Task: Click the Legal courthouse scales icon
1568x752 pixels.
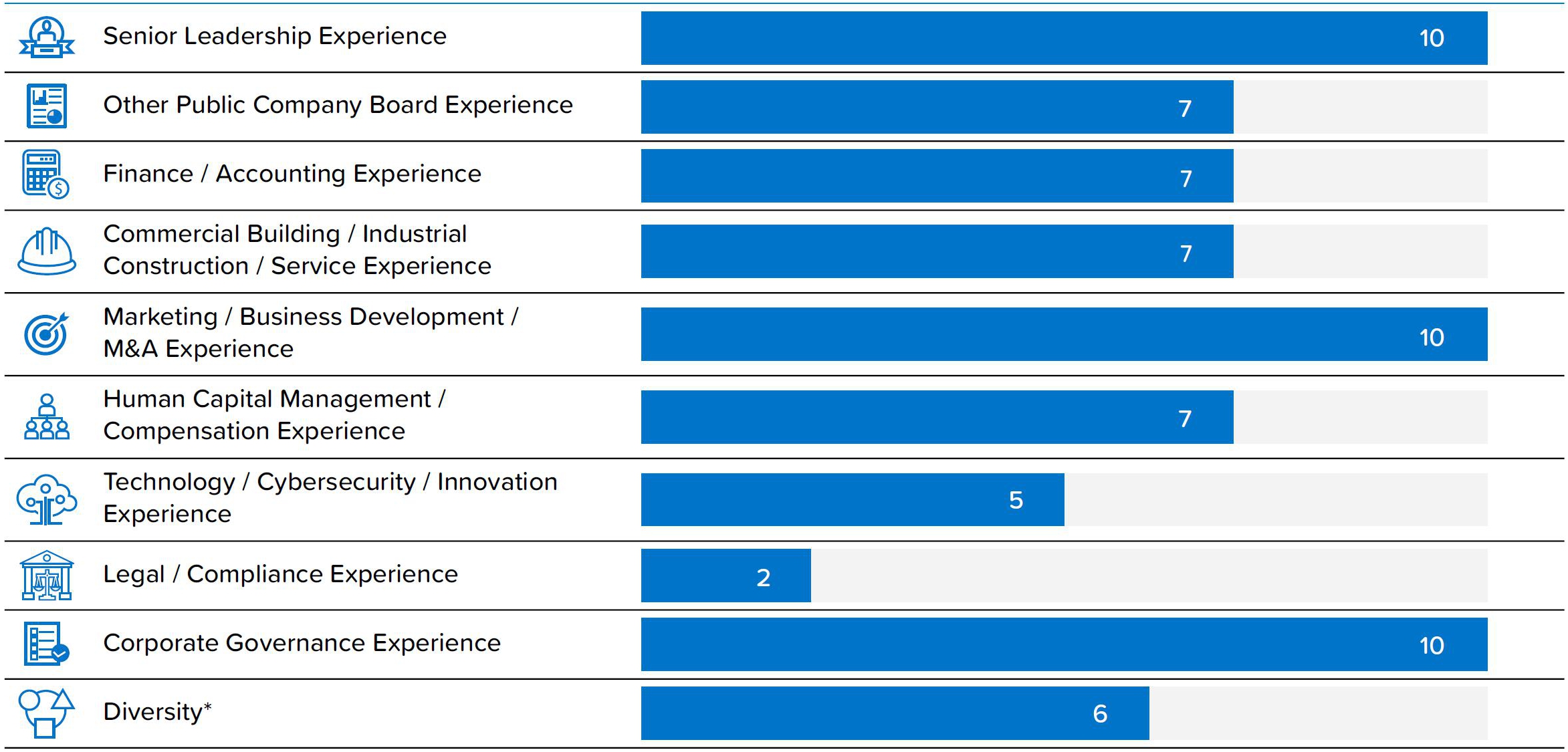Action: tap(46, 576)
